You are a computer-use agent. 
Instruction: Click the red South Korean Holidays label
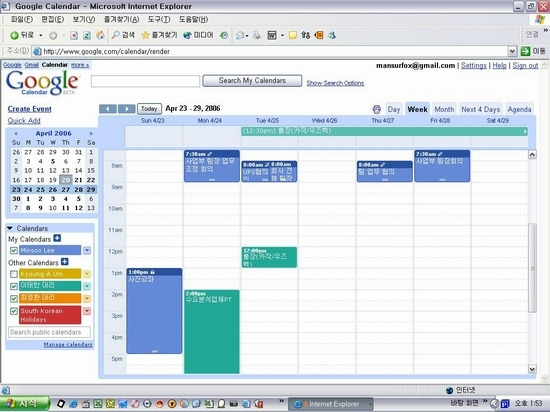[x=50, y=315]
